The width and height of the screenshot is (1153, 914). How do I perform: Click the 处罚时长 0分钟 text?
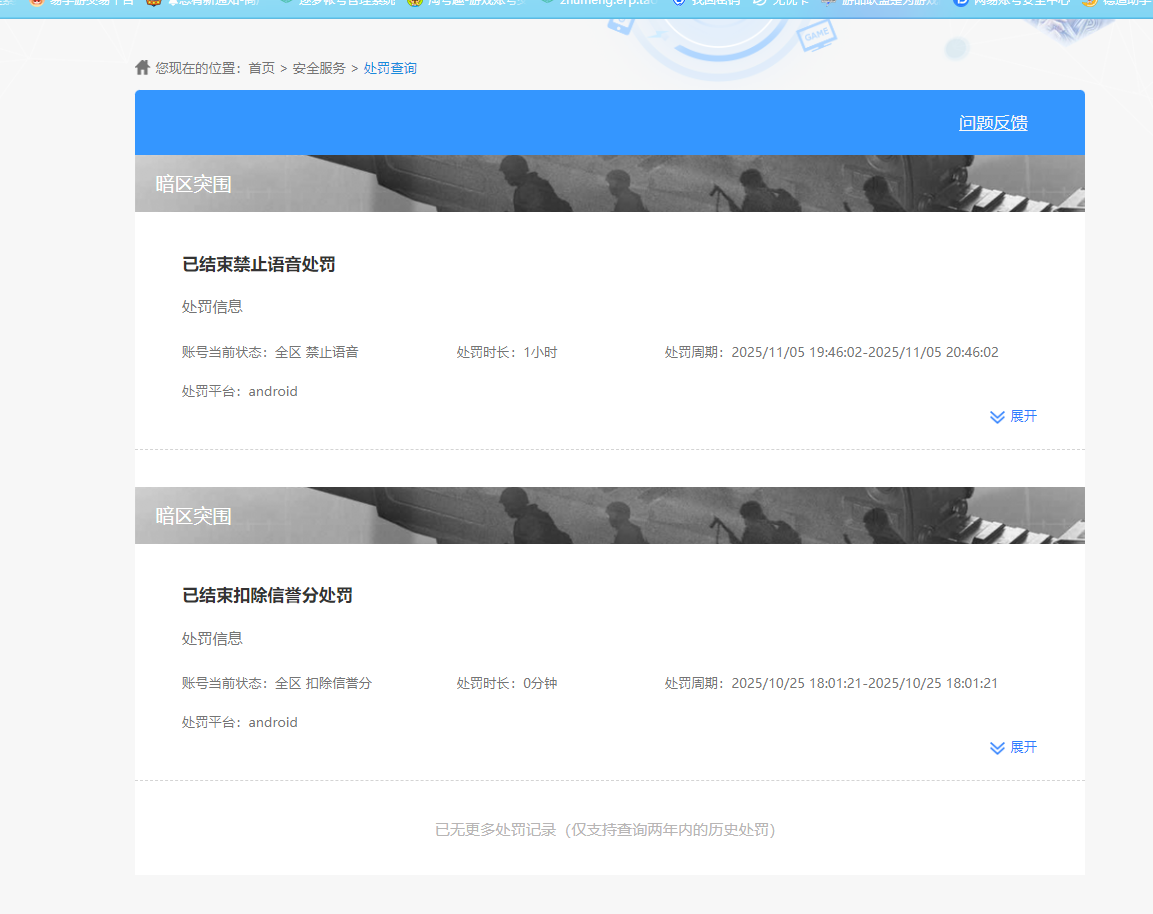[507, 683]
